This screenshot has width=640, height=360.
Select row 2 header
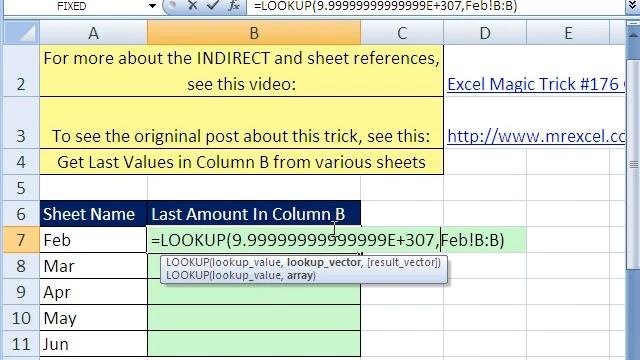tap(22, 71)
